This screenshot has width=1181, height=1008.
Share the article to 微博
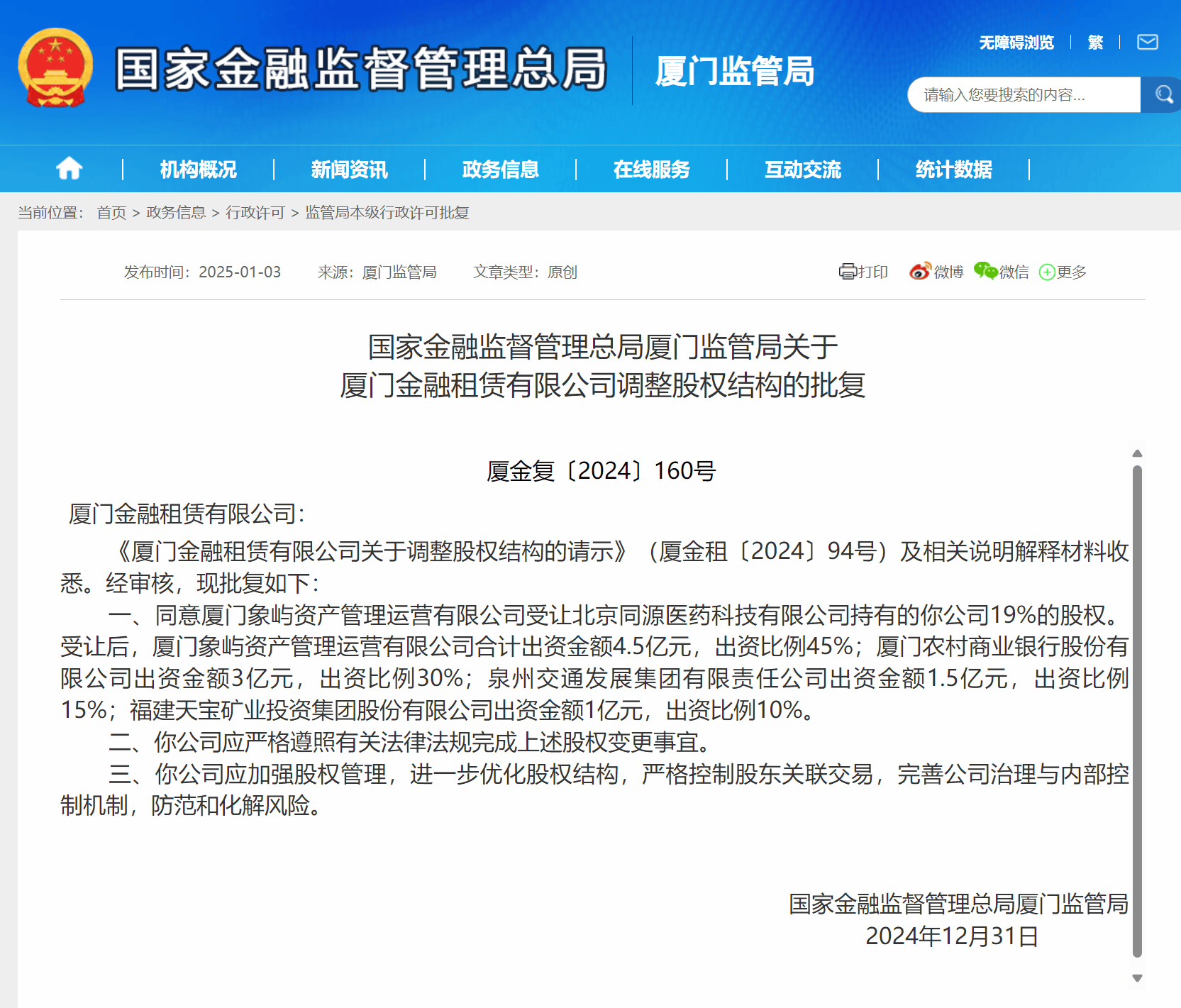click(936, 272)
